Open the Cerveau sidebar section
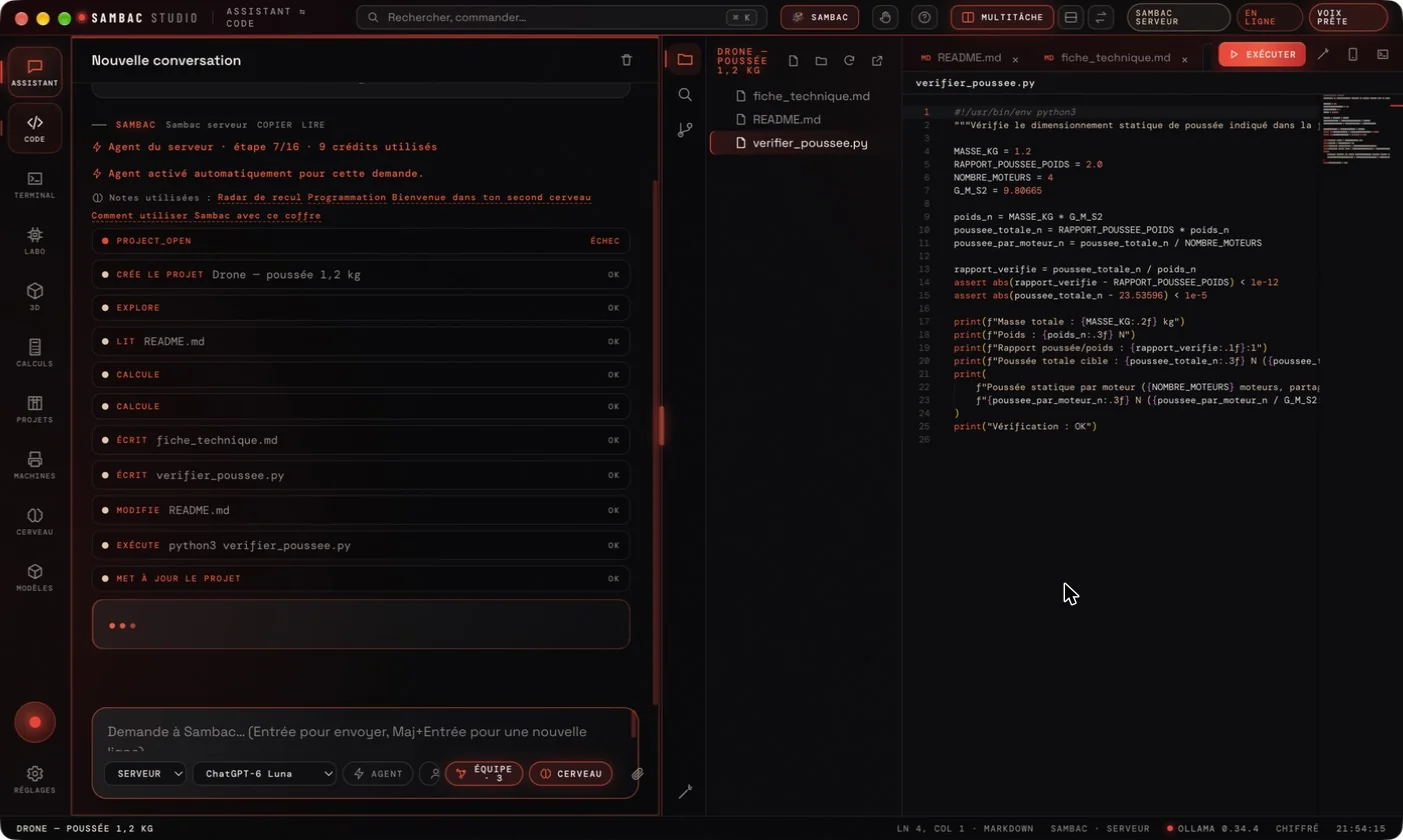 click(35, 520)
